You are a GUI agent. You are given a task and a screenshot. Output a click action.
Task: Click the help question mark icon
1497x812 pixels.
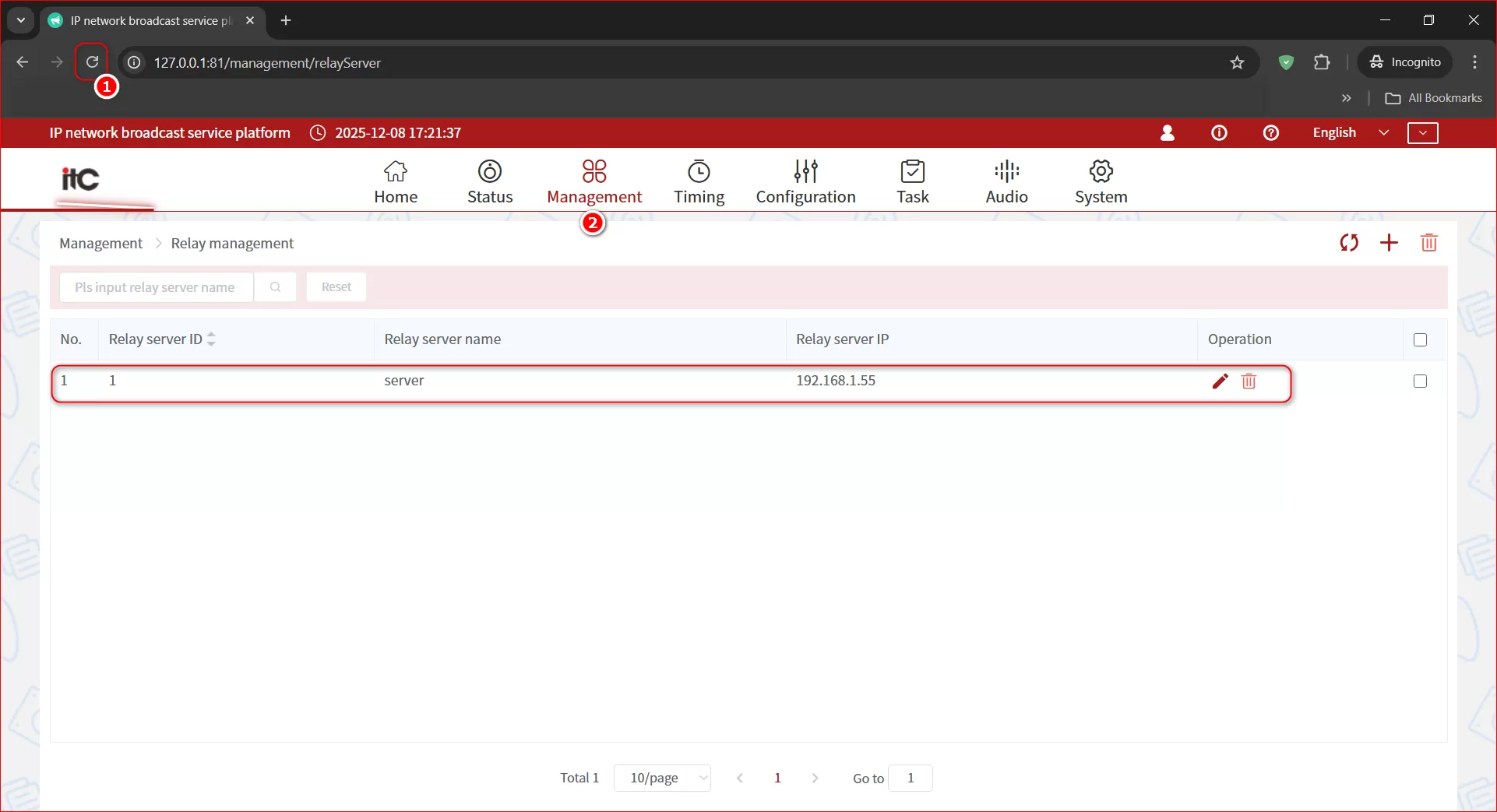coord(1270,133)
